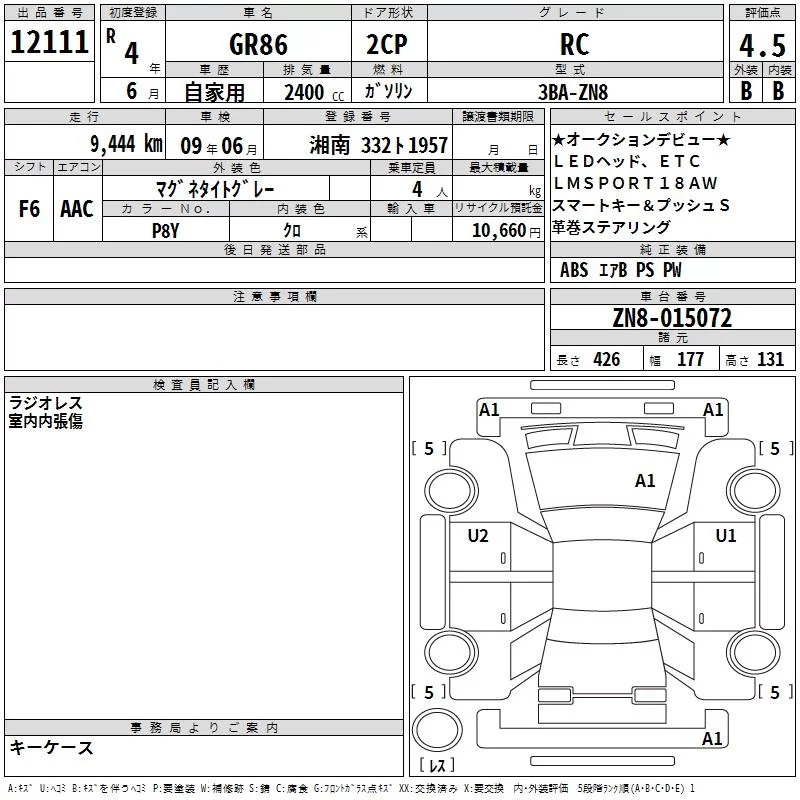Select the exterior grade B under 外装
This screenshot has height=800, width=800.
(x=746, y=90)
